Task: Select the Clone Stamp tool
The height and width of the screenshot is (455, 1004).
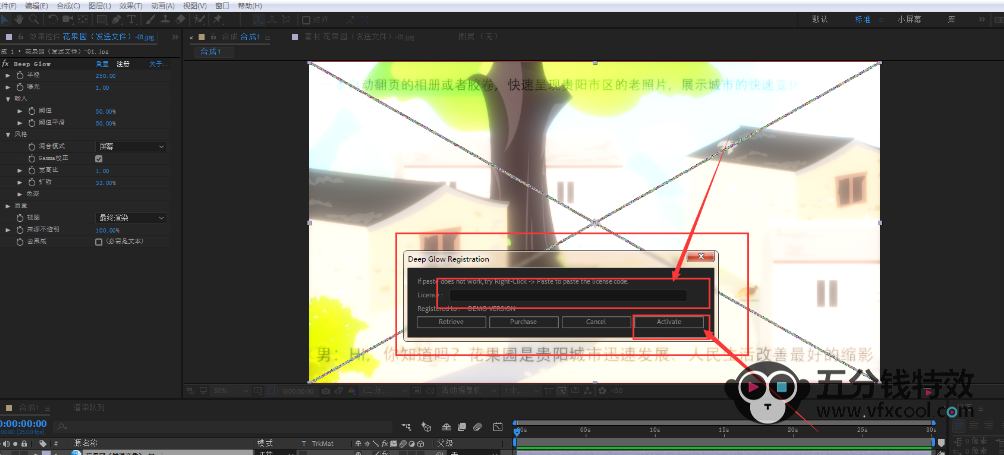Action: click(x=165, y=20)
